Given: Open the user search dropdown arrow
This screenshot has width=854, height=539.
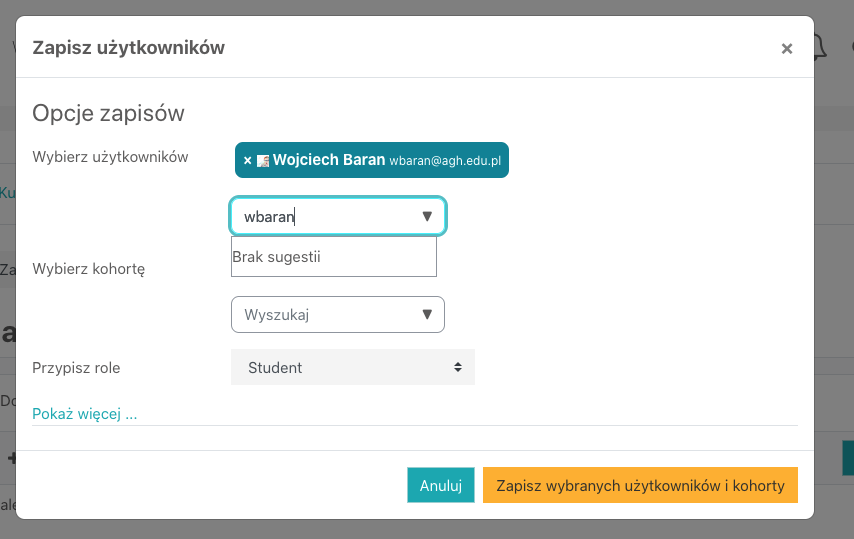Looking at the screenshot, I should click(x=427, y=216).
